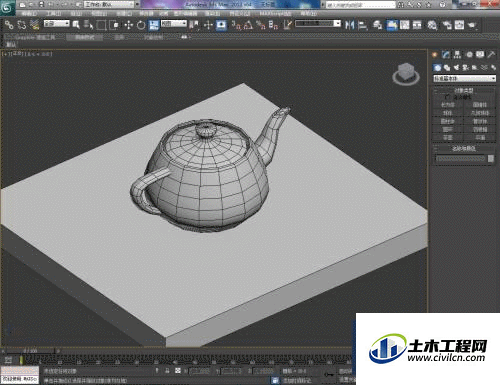Screen dimensions: 500x385
Task: Open the named selection sets dropdown
Action: pyautogui.click(x=318, y=23)
